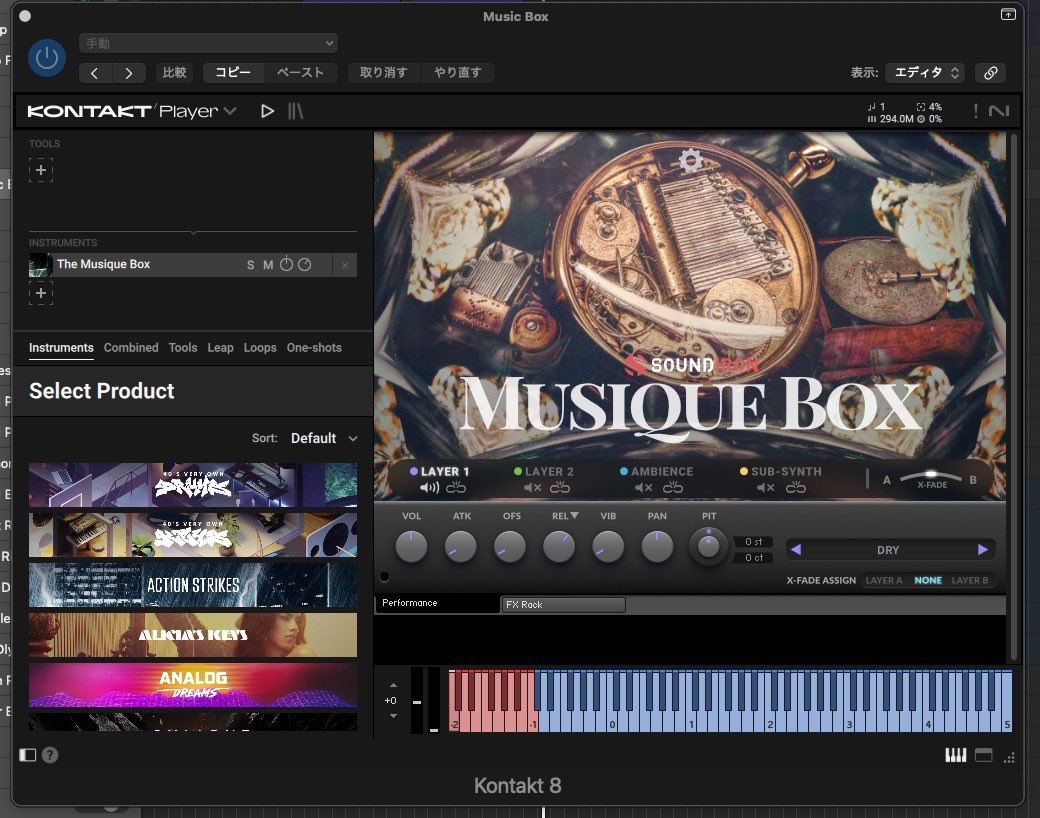Switch to the Loops tab
The image size is (1040, 818).
point(260,348)
